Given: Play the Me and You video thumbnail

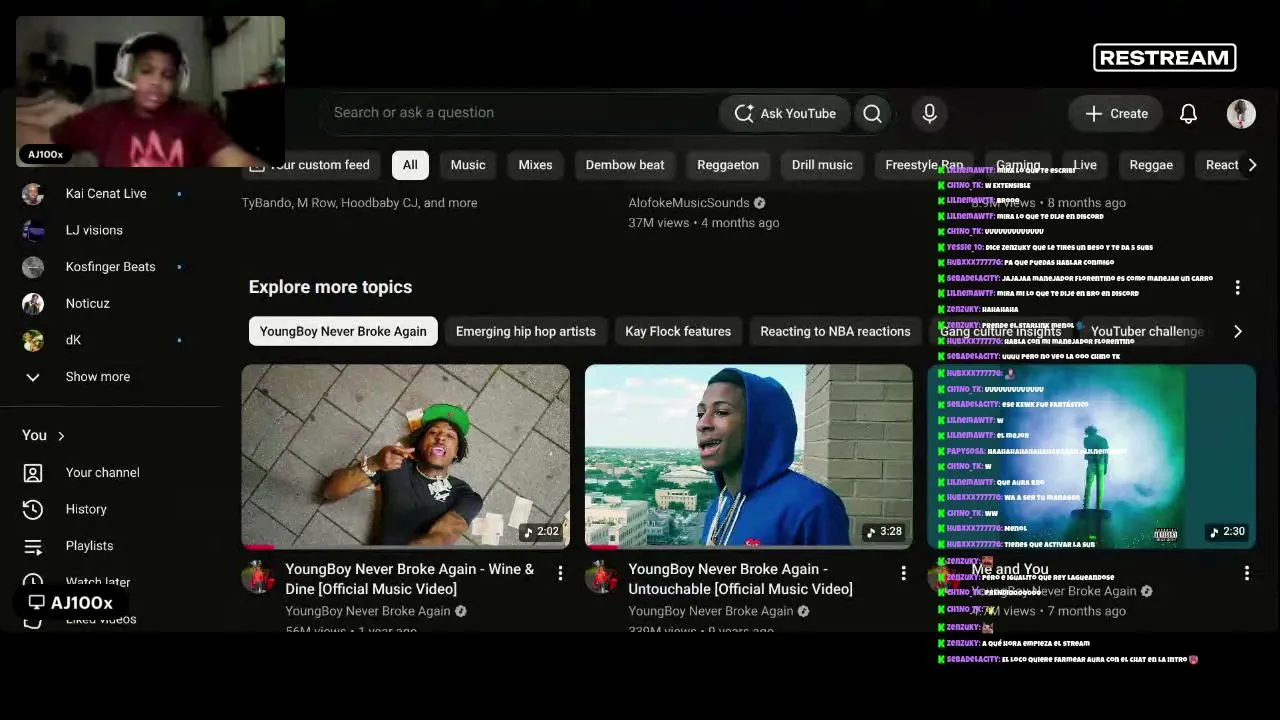Looking at the screenshot, I should tap(1092, 457).
